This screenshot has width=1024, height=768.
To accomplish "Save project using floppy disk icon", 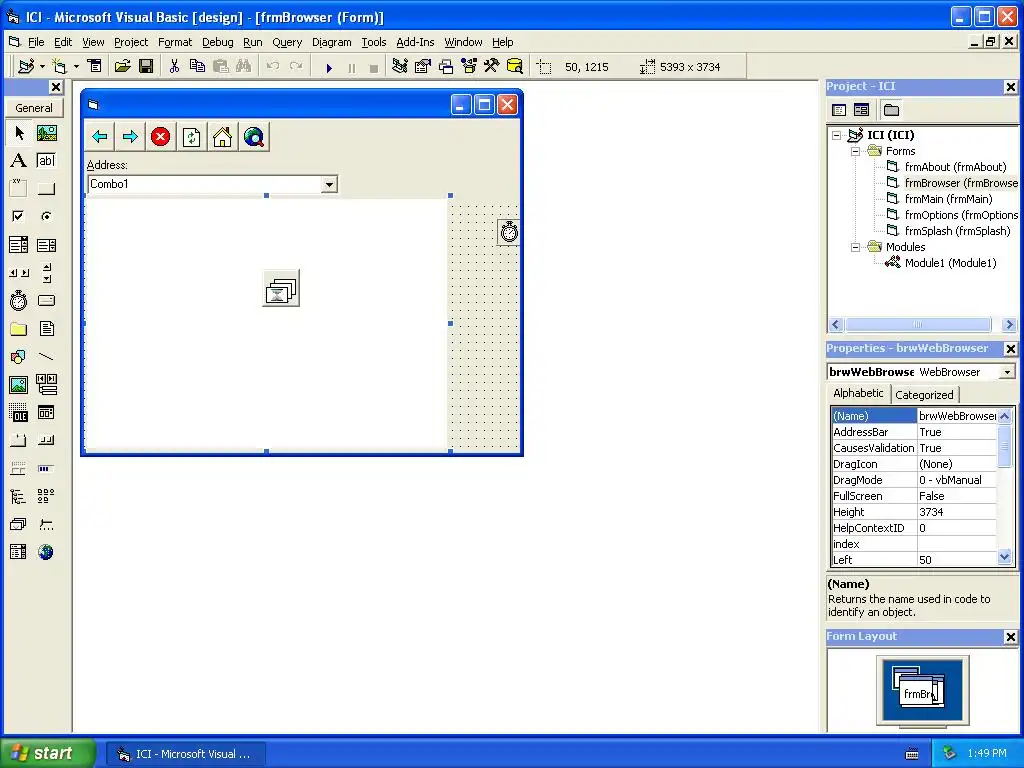I will pos(146,66).
